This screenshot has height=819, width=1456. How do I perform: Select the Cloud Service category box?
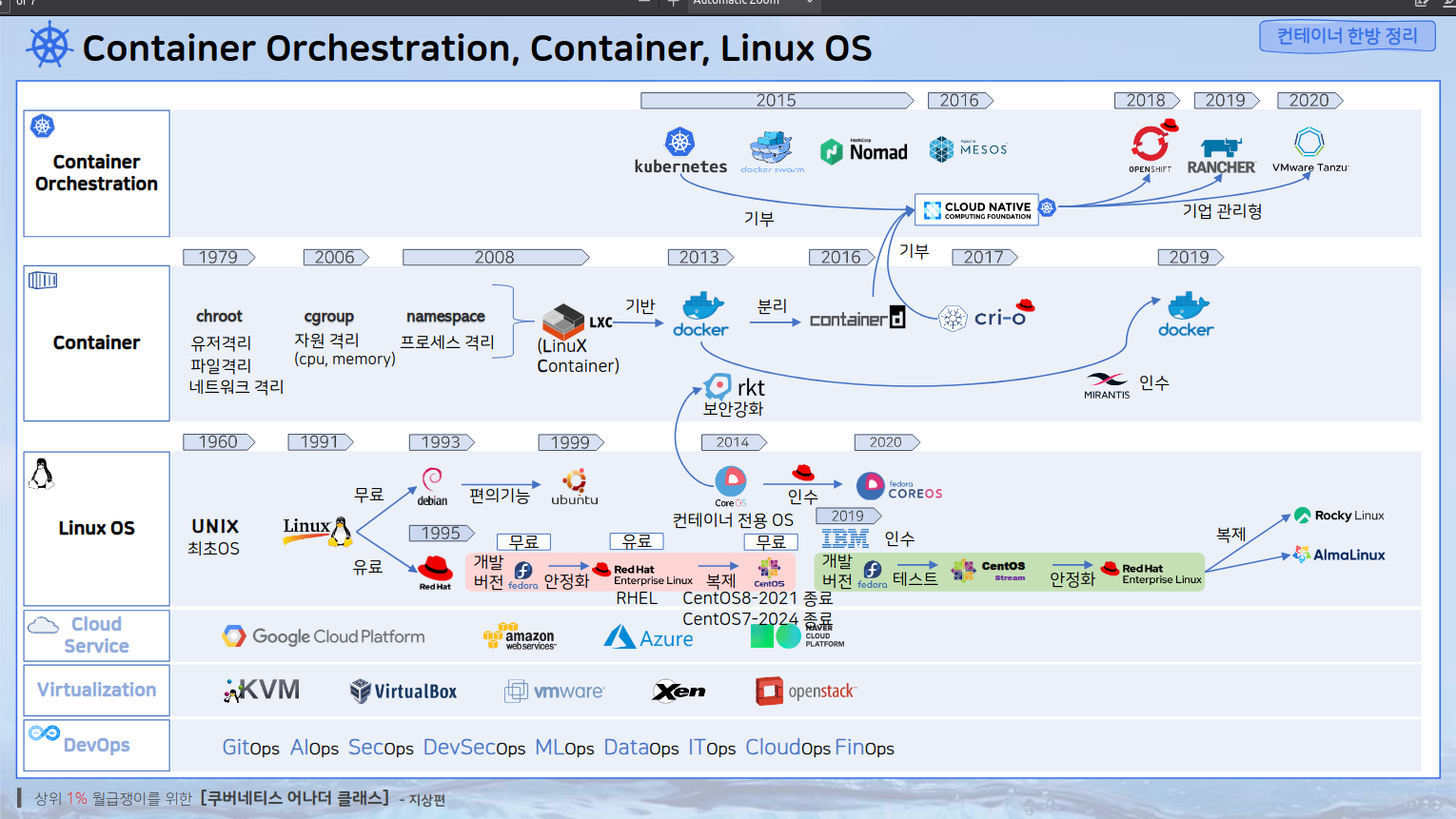(x=97, y=635)
